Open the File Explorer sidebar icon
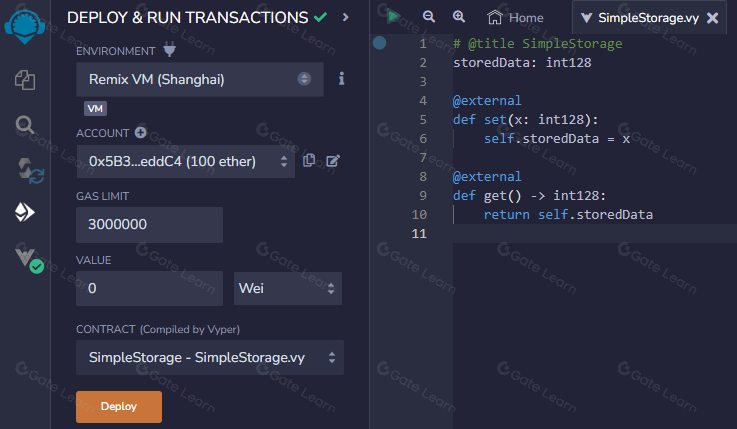This screenshot has width=737, height=429. click(25, 79)
